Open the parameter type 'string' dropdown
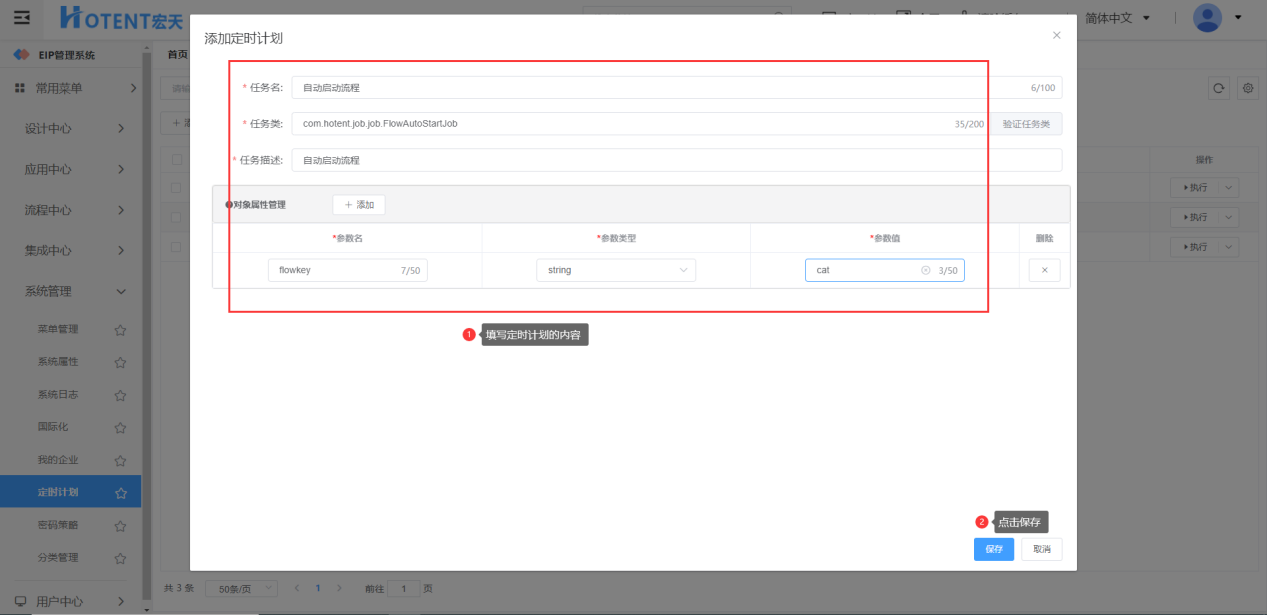Viewport: 1267px width, 615px height. pos(616,270)
